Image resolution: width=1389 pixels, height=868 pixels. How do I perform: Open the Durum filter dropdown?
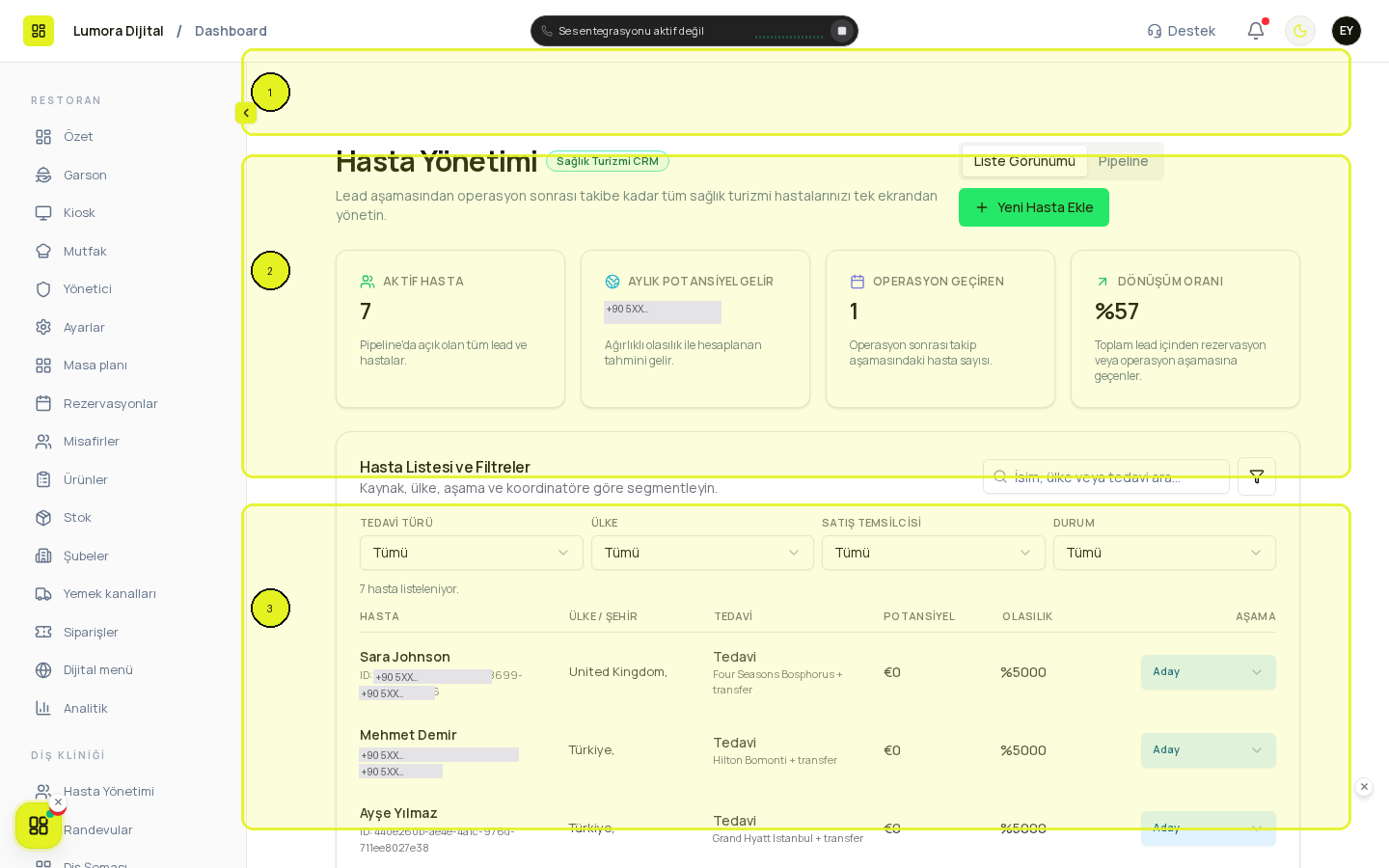[x=1164, y=553]
